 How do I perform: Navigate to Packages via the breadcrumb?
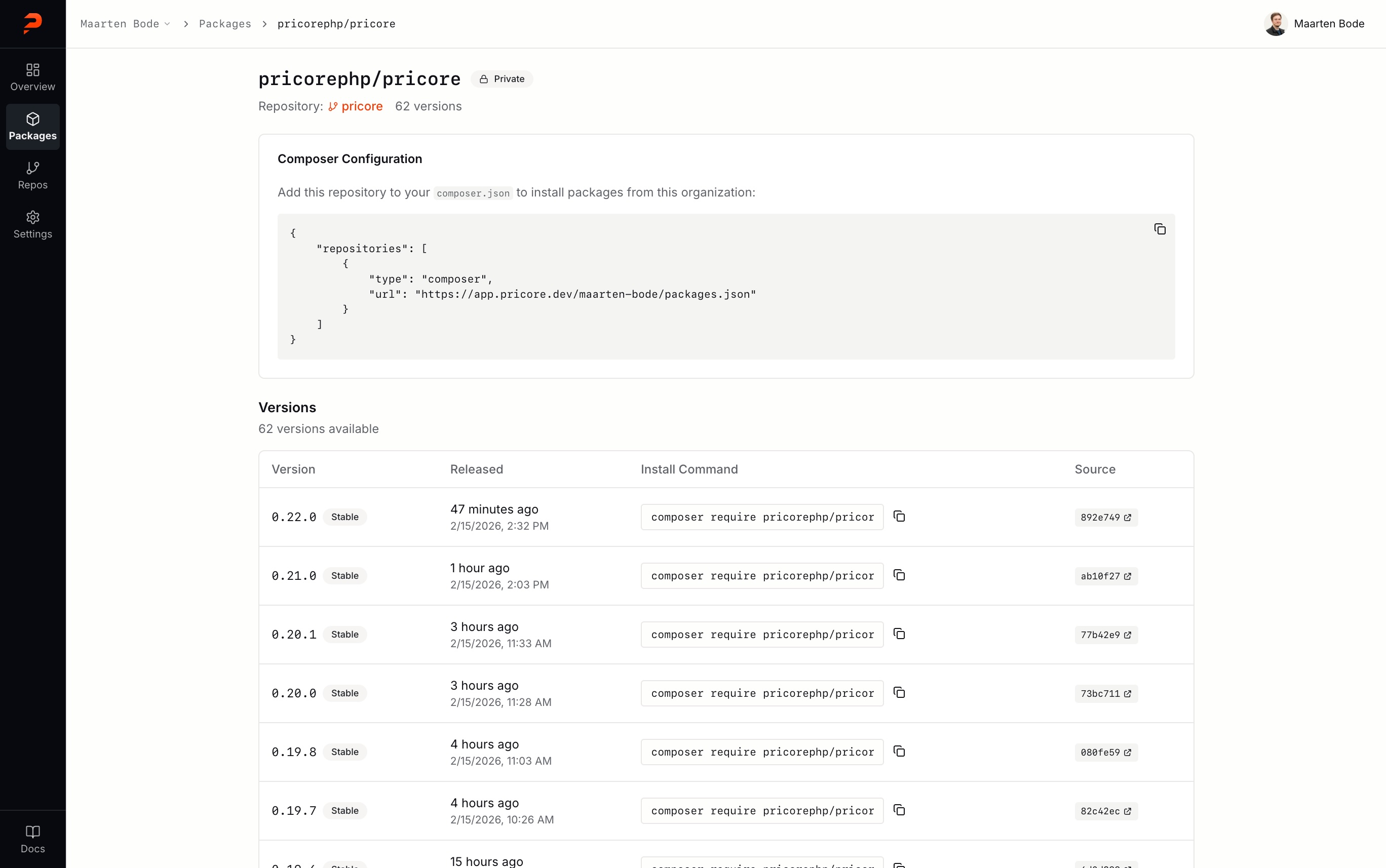pos(224,23)
